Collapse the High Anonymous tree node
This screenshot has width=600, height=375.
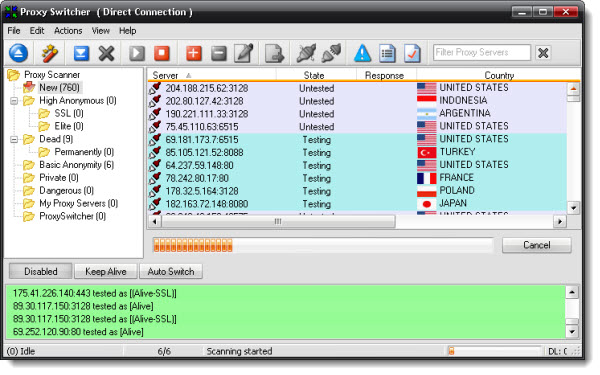[14, 101]
